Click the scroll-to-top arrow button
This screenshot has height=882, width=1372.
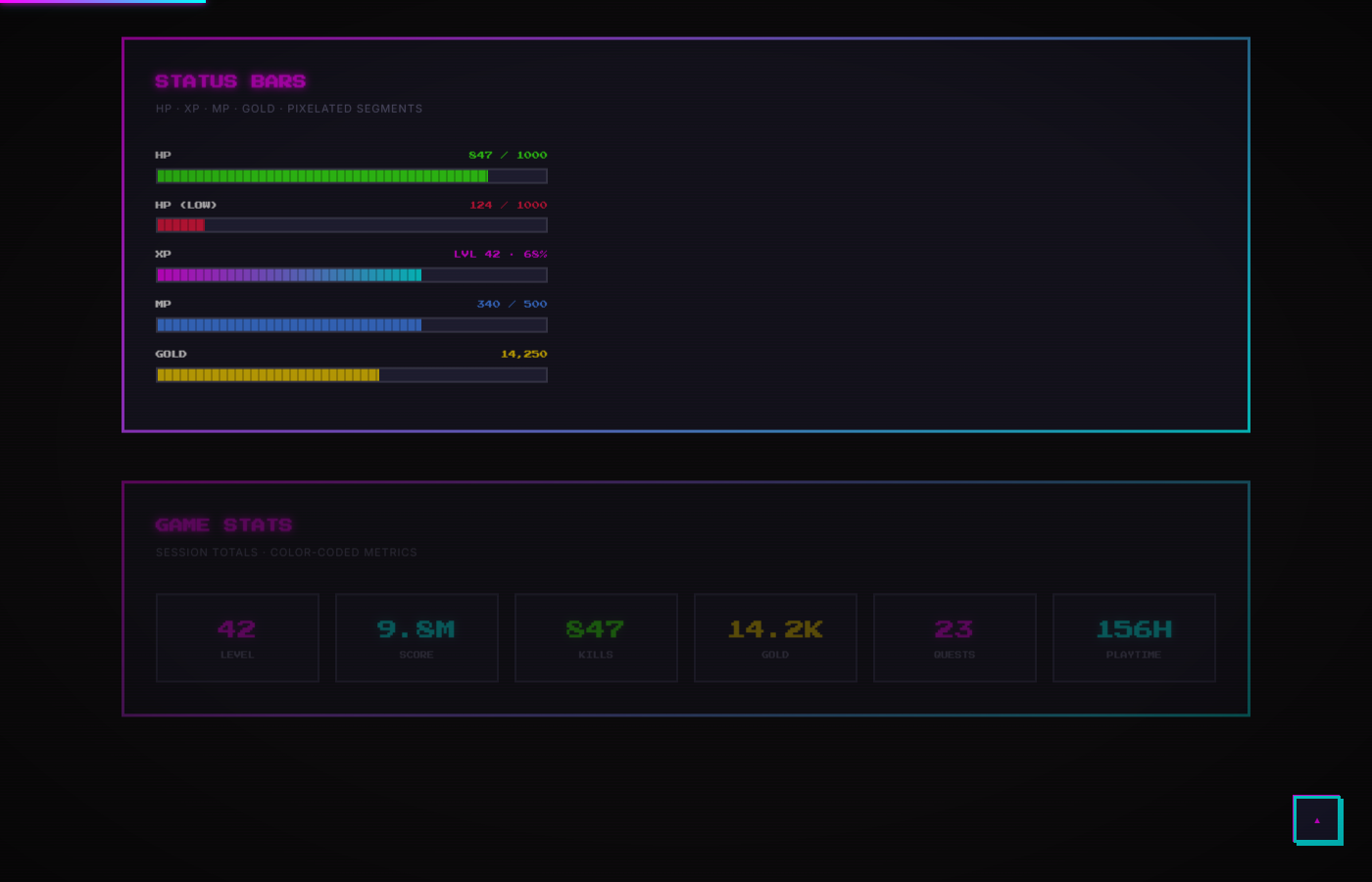1317,819
